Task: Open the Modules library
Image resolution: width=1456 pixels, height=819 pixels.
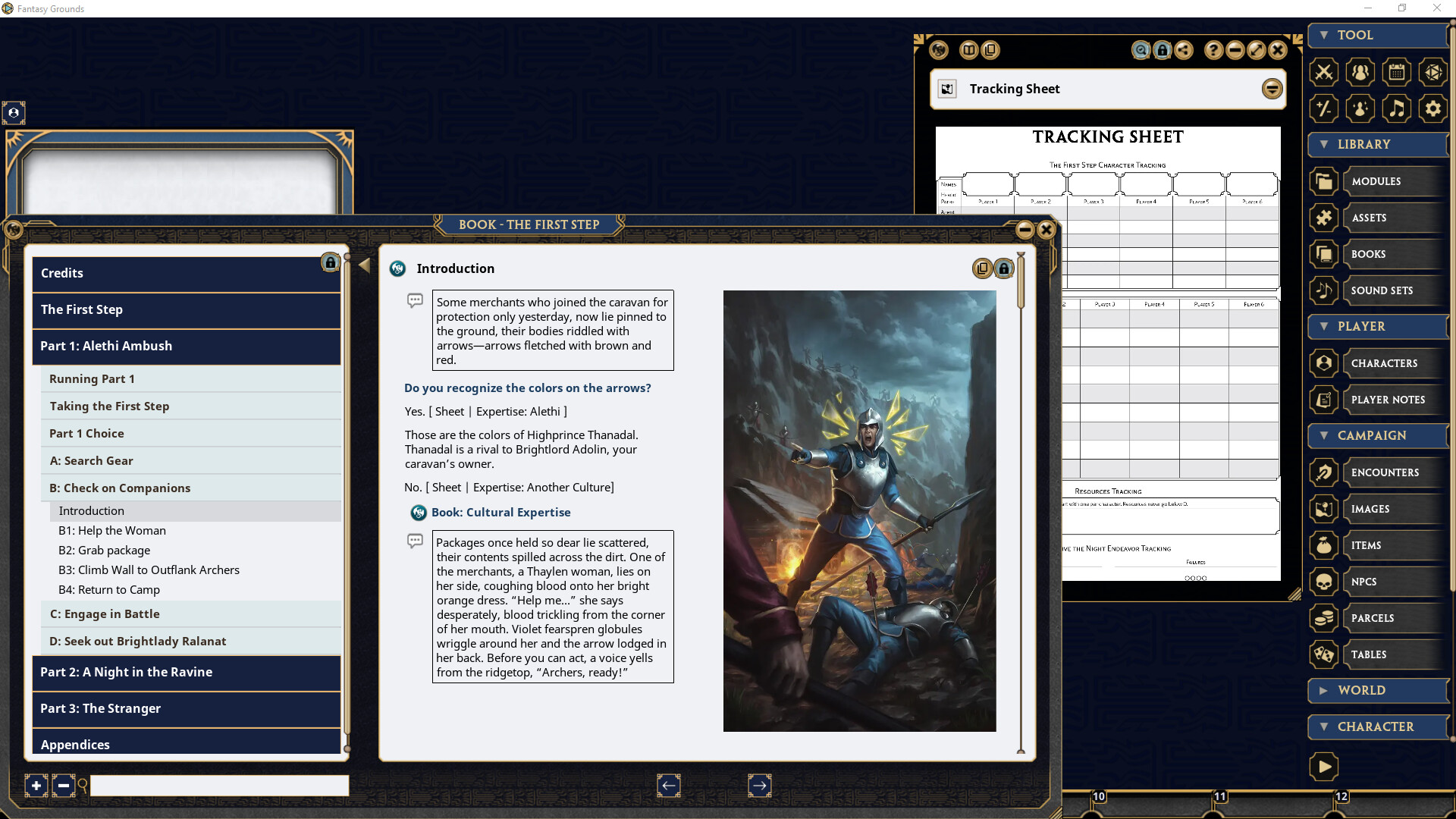Action: (x=1377, y=180)
